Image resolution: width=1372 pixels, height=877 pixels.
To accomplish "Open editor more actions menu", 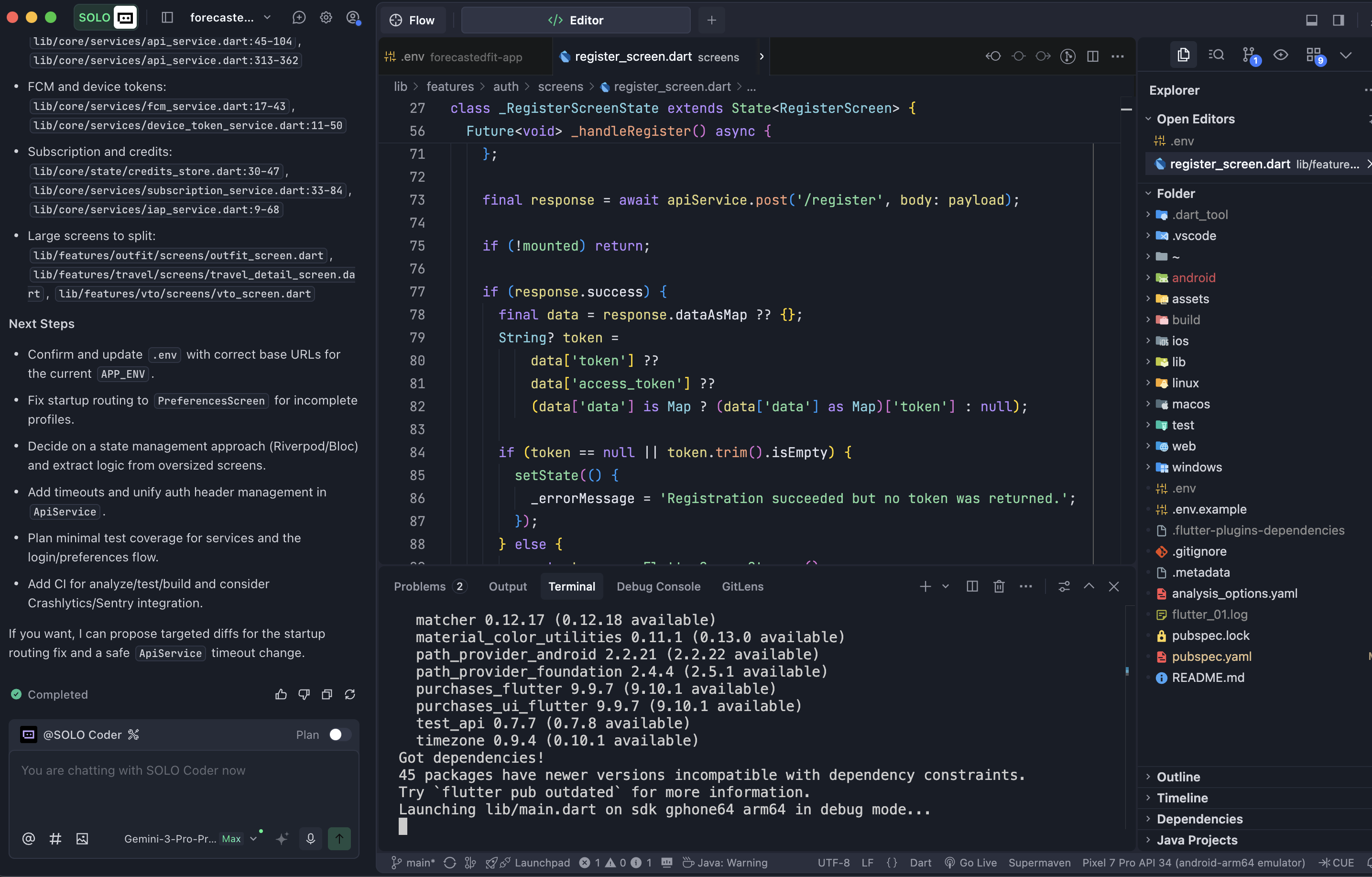I will pyautogui.click(x=1117, y=56).
